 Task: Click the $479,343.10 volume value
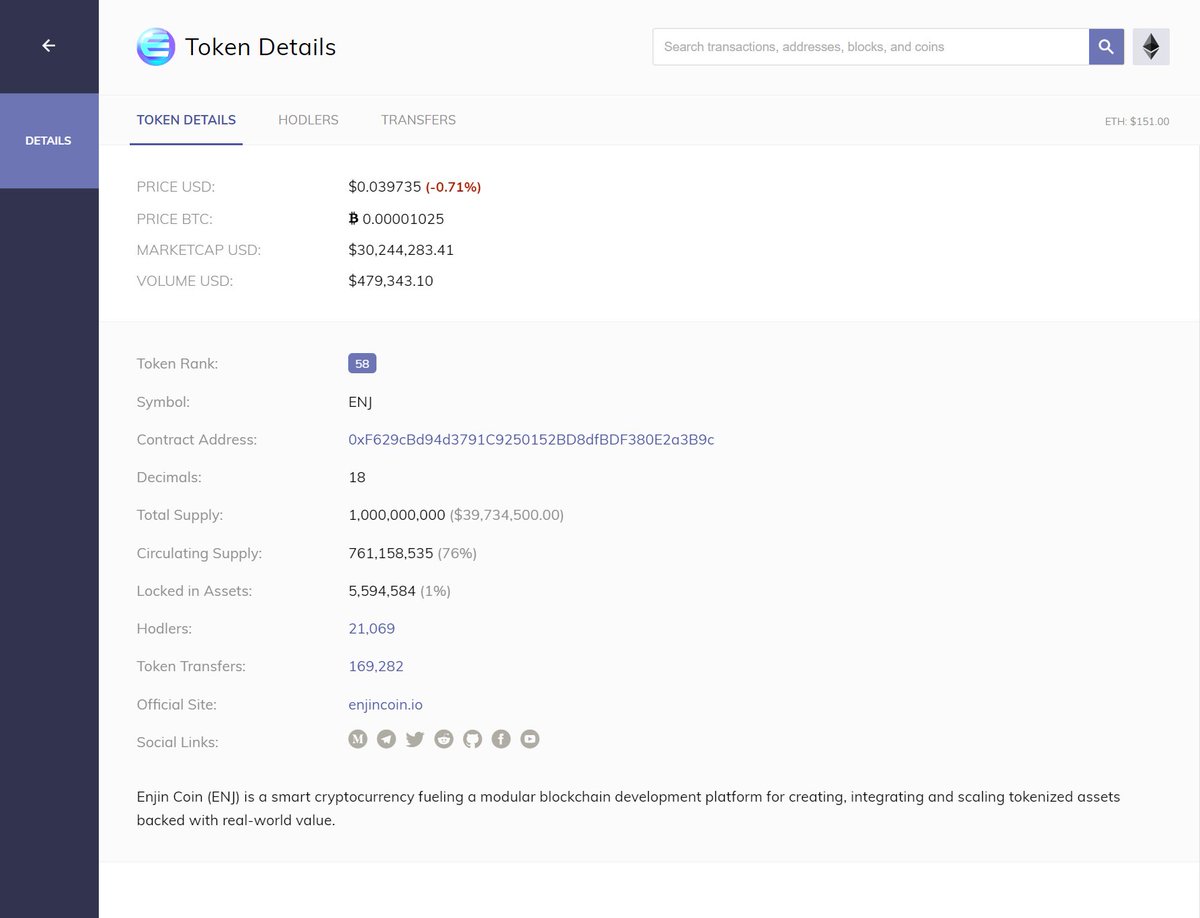click(x=391, y=281)
